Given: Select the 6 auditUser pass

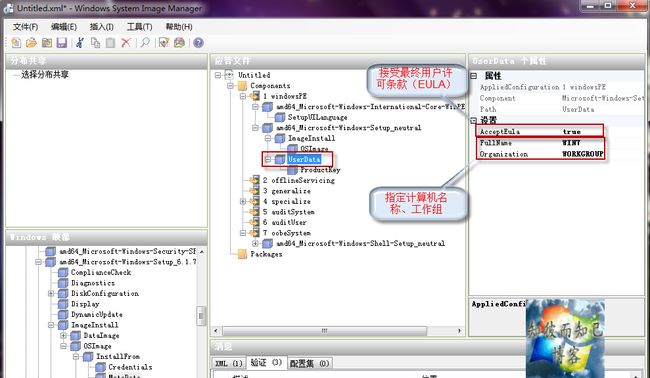Looking at the screenshot, I should tap(286, 222).
